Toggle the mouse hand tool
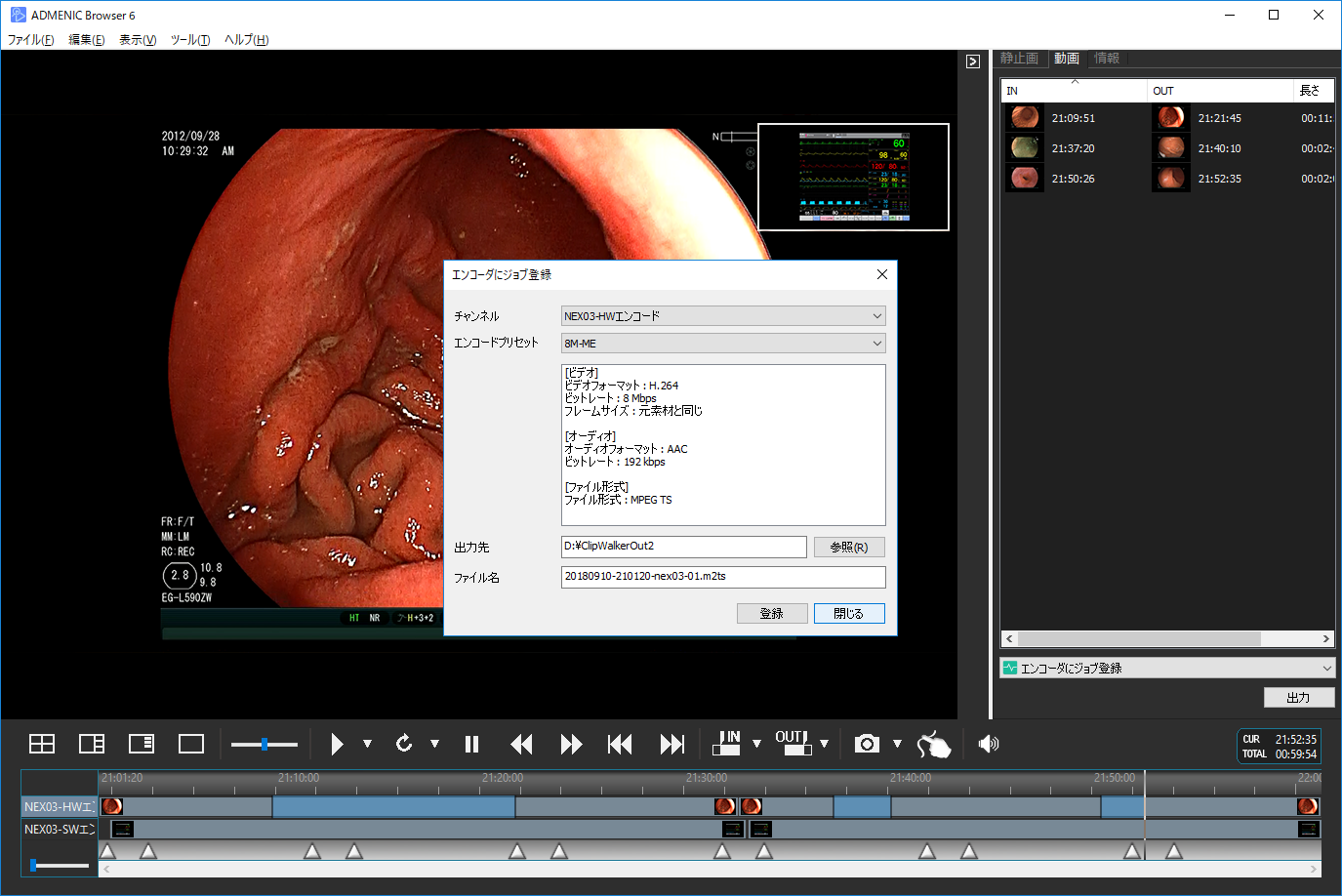 tap(934, 745)
